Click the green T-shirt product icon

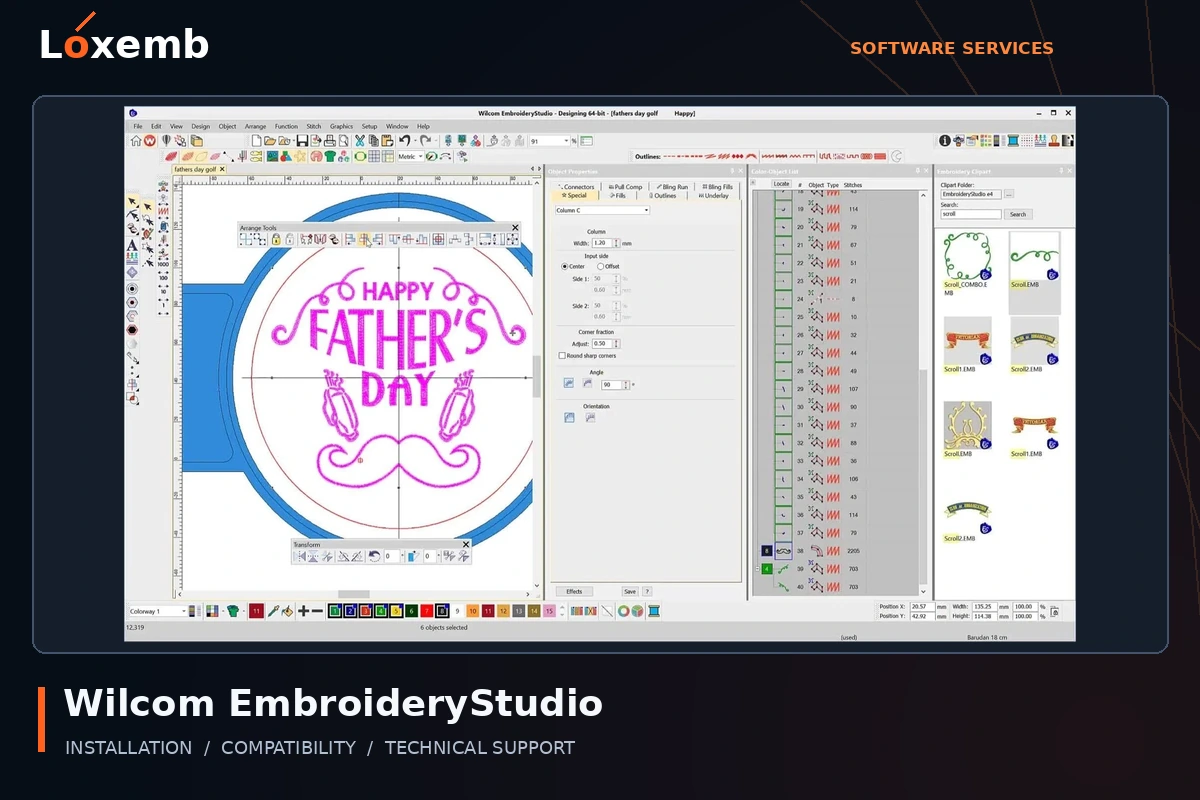click(x=330, y=156)
